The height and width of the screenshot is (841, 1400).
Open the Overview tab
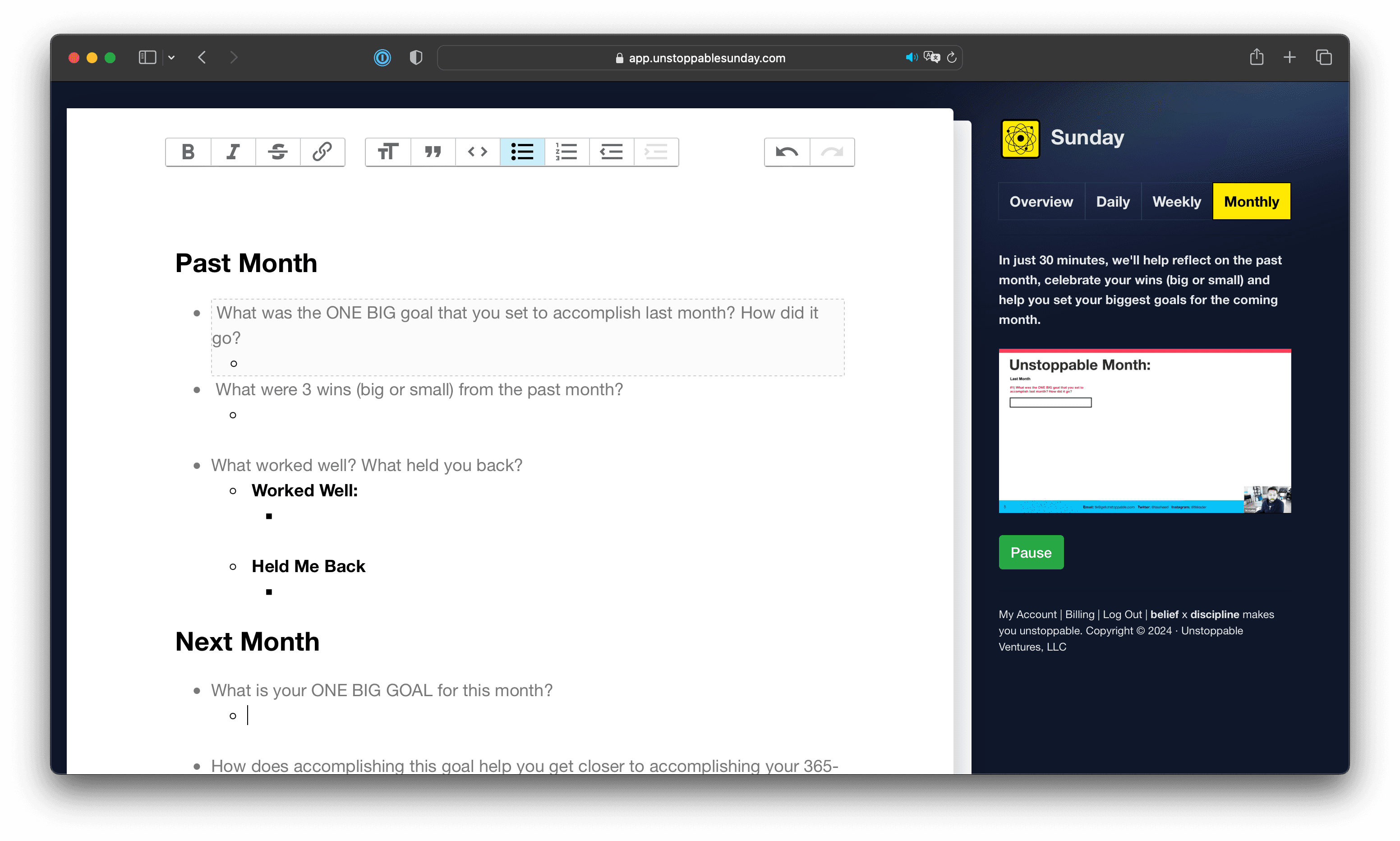1041,201
